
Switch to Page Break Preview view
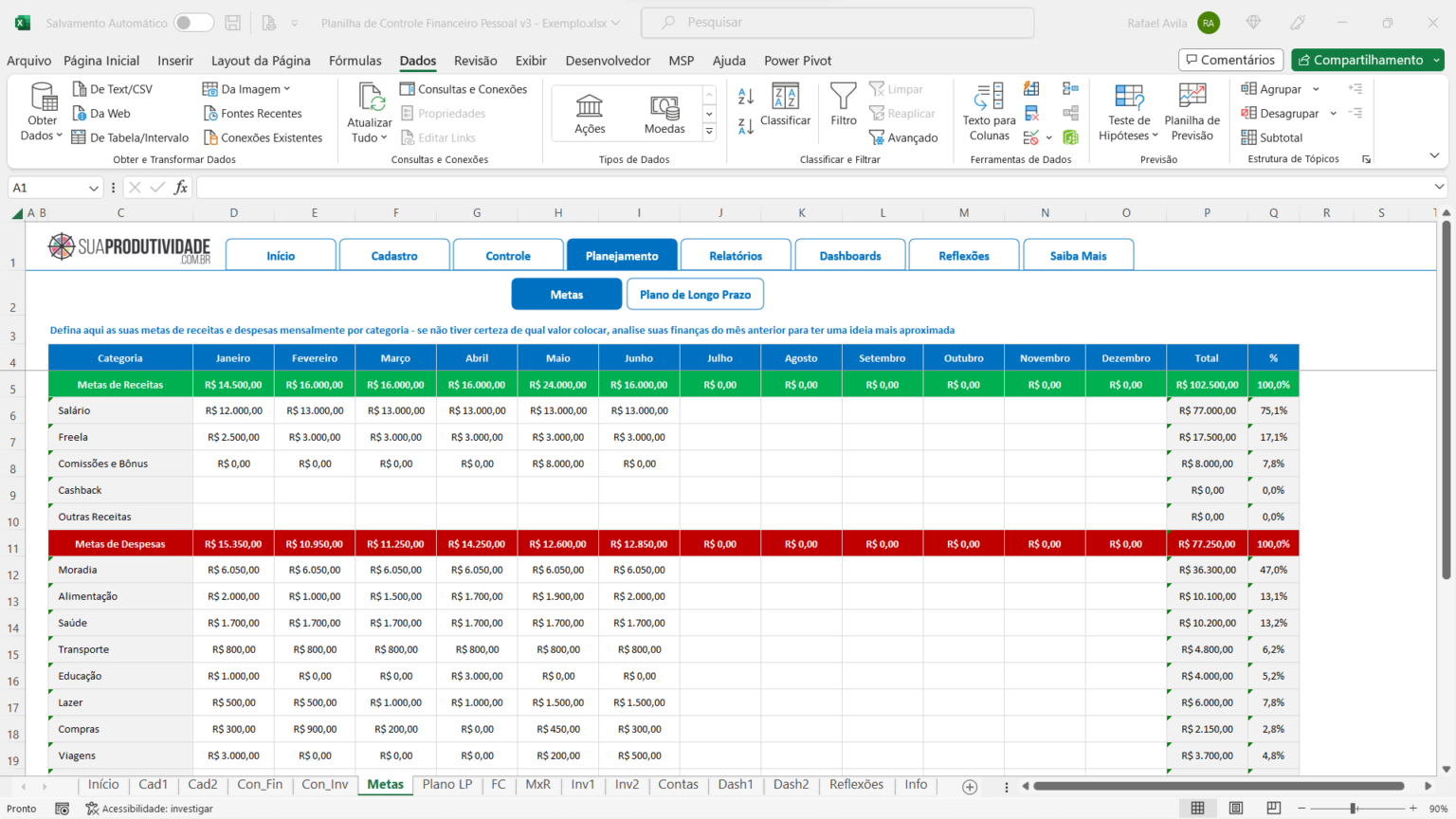[1274, 809]
